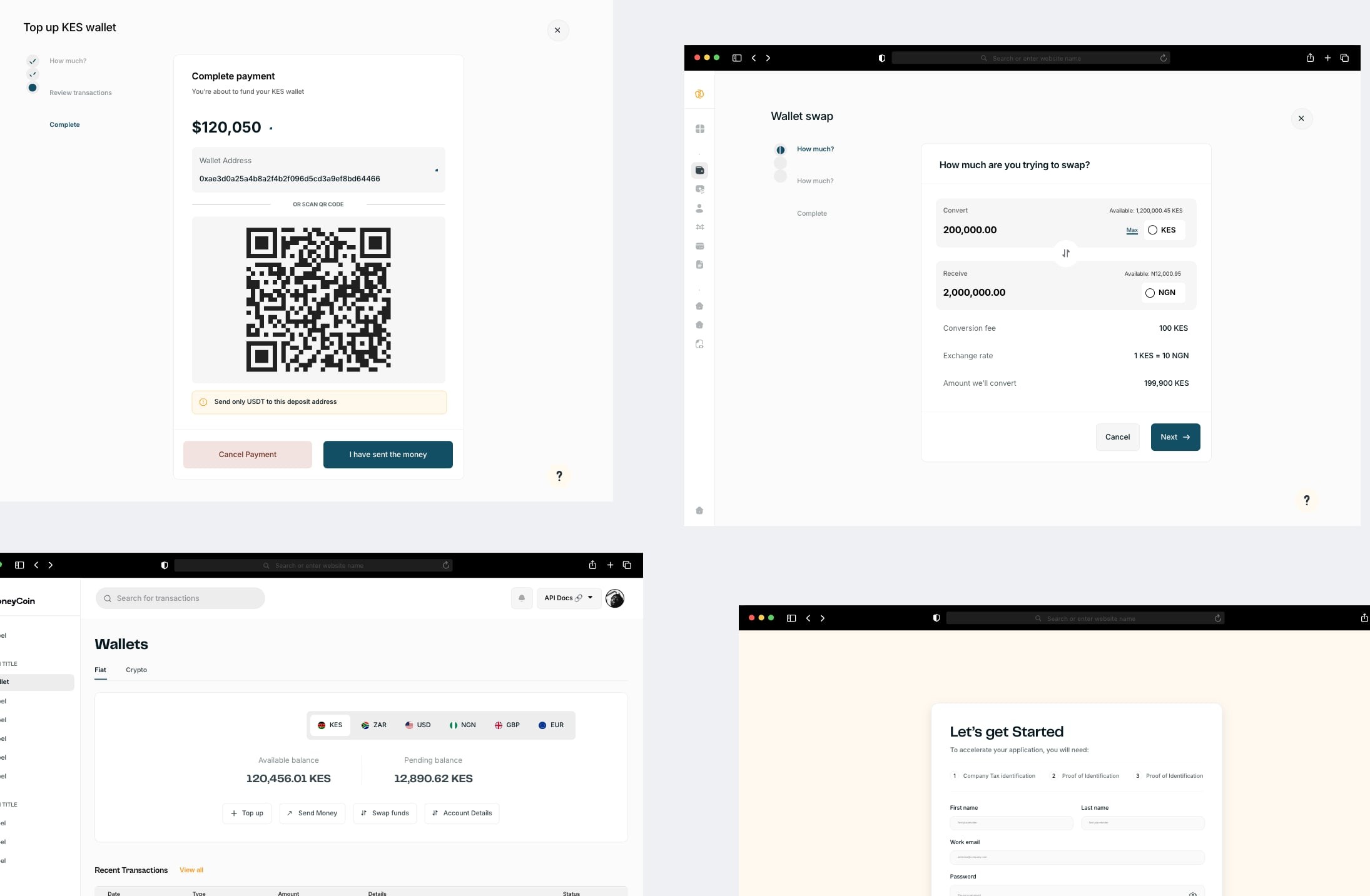Open NGN currency selector in Receive box

pos(1162,293)
